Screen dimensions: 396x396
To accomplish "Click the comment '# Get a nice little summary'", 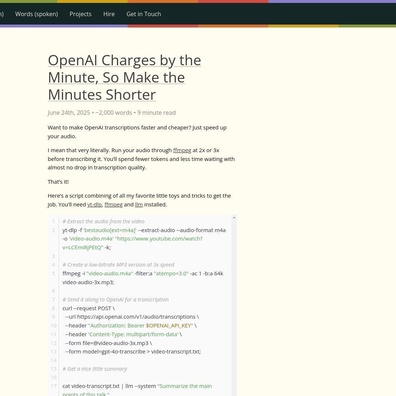I will [95, 369].
